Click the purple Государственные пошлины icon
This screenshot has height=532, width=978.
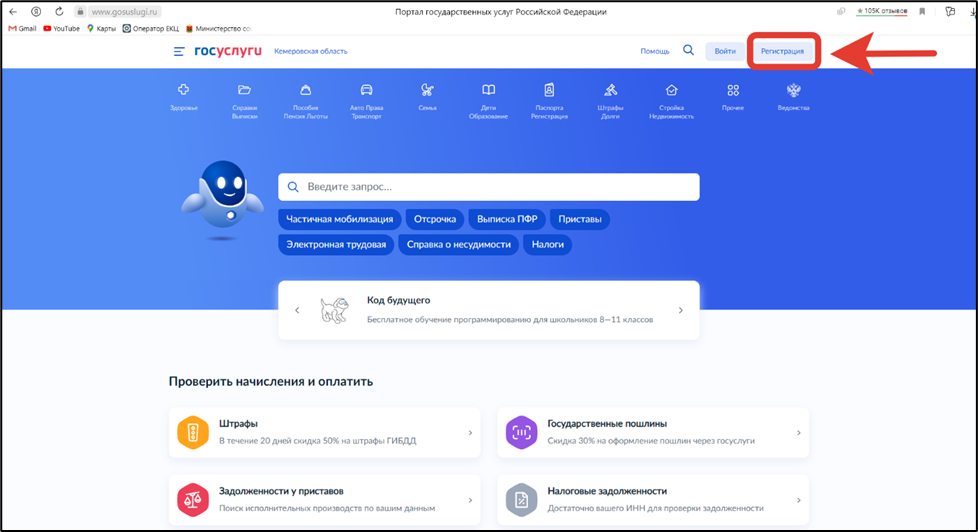(521, 432)
